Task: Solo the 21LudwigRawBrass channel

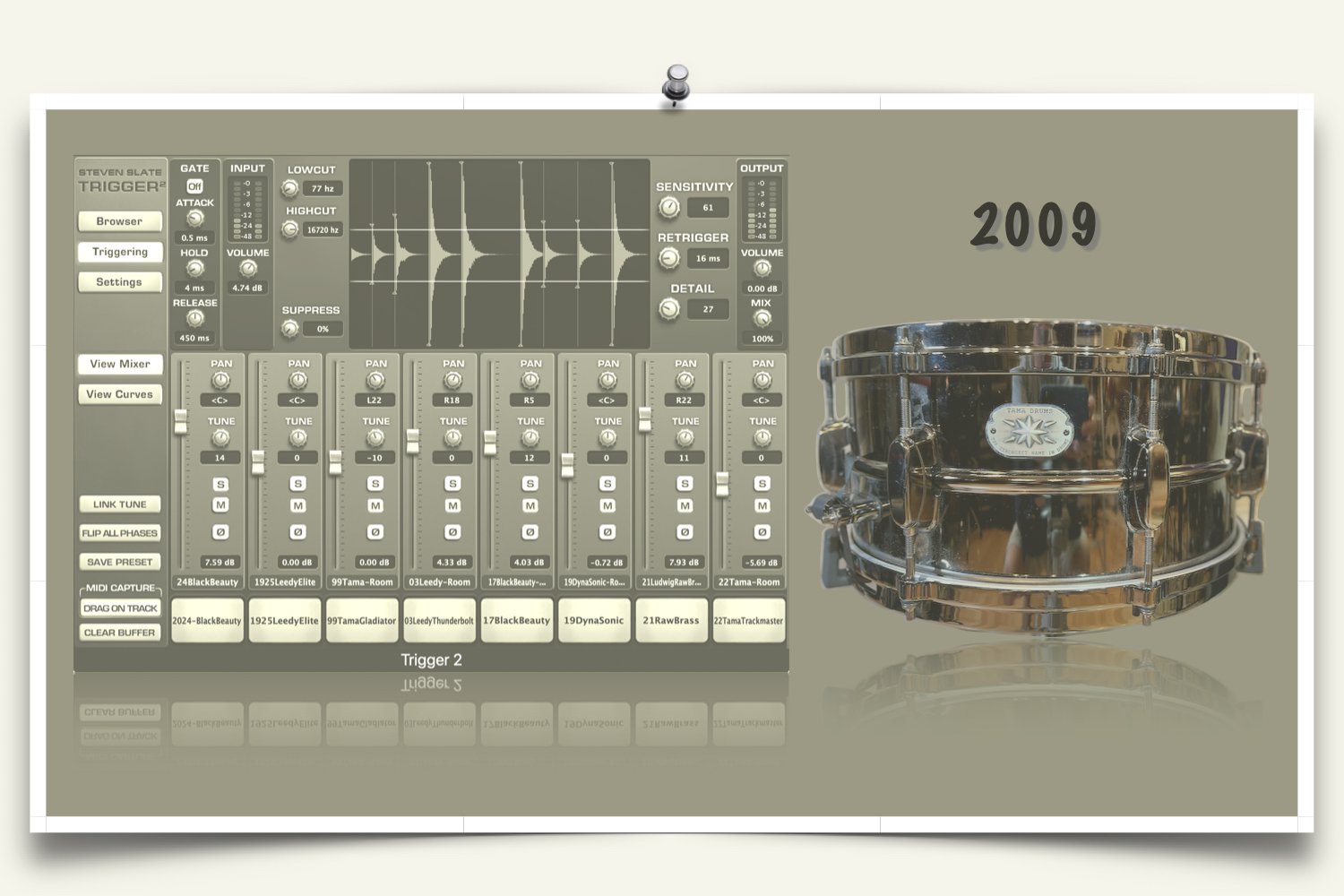Action: [x=685, y=484]
